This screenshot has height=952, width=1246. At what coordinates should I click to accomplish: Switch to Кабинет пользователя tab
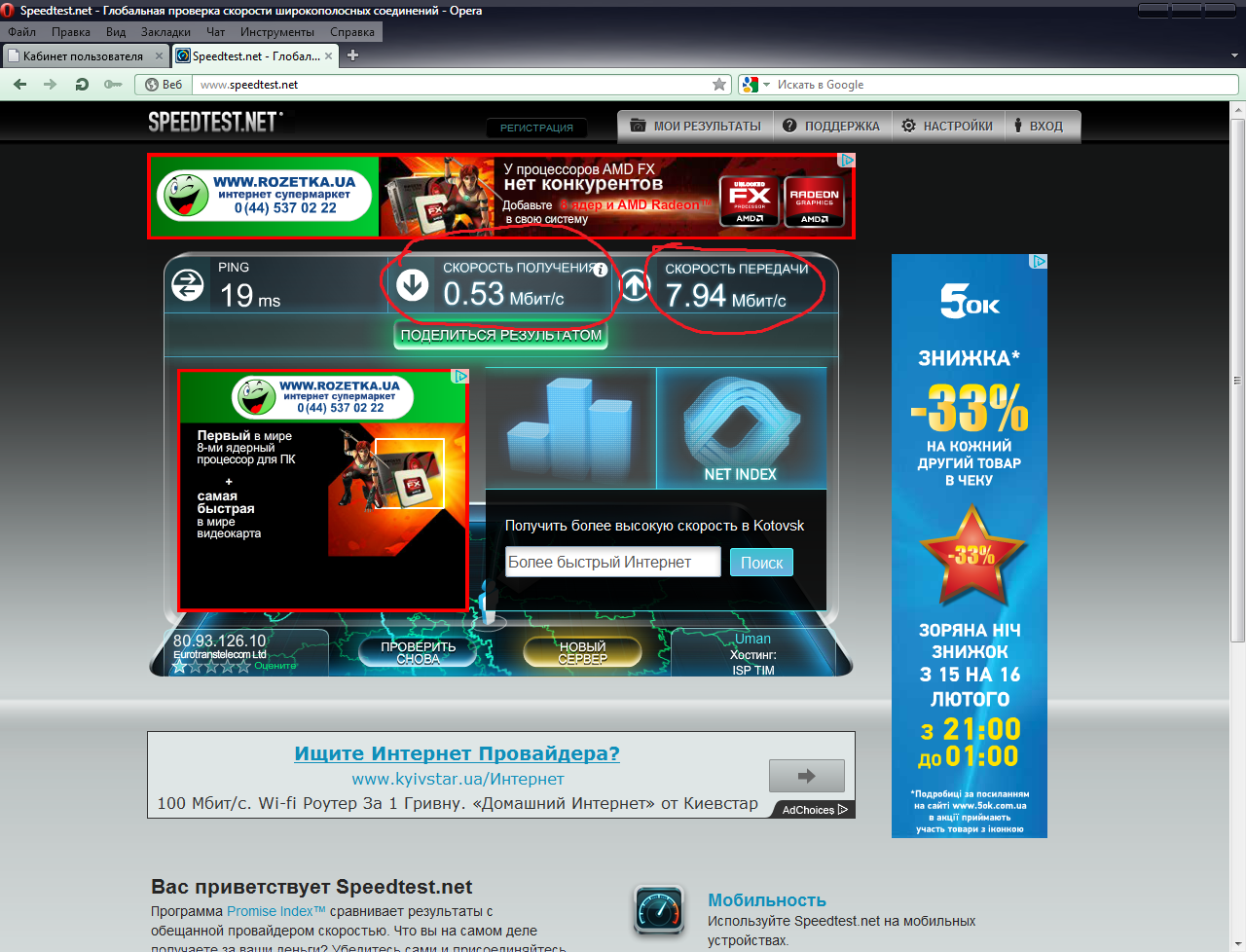83,56
